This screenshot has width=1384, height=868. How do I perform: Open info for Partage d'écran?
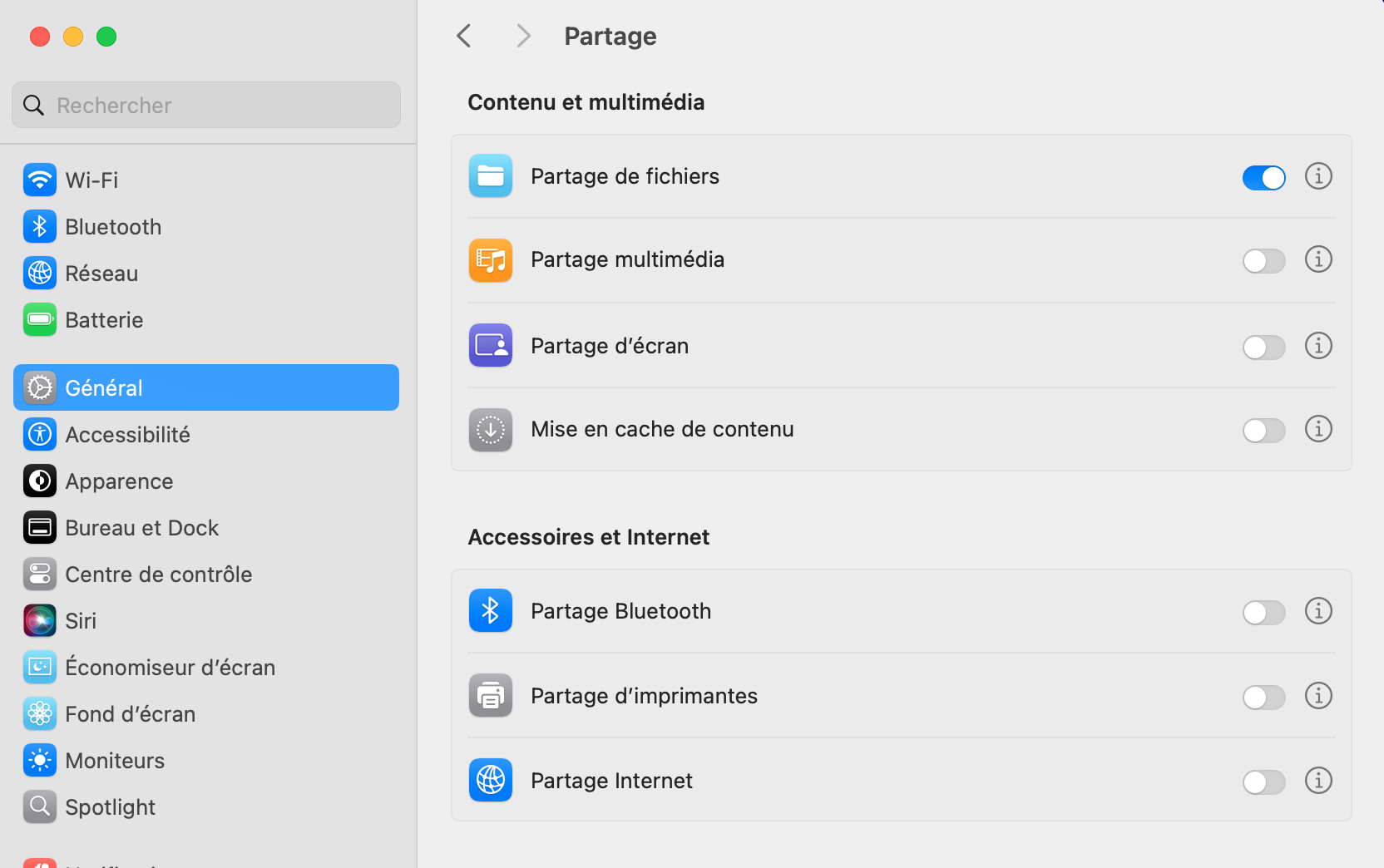[1318, 345]
